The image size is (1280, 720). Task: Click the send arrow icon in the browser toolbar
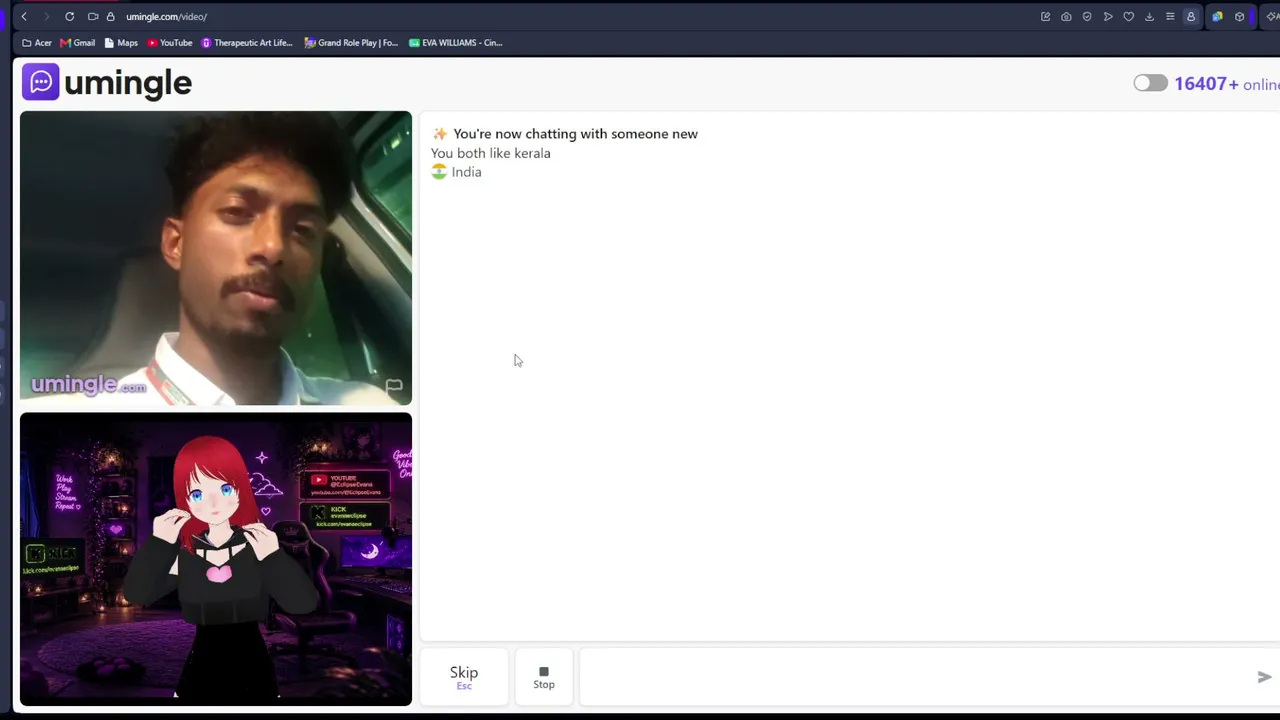click(1108, 16)
